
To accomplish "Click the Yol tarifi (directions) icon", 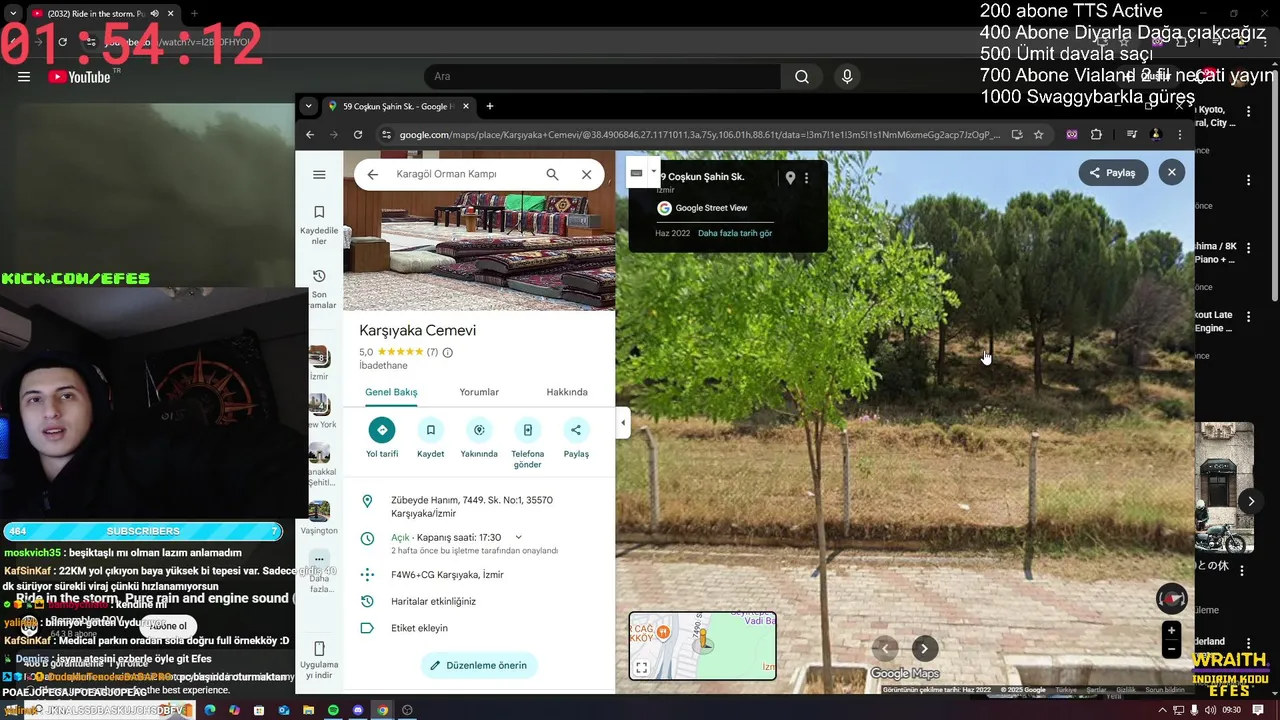I will pos(381,430).
